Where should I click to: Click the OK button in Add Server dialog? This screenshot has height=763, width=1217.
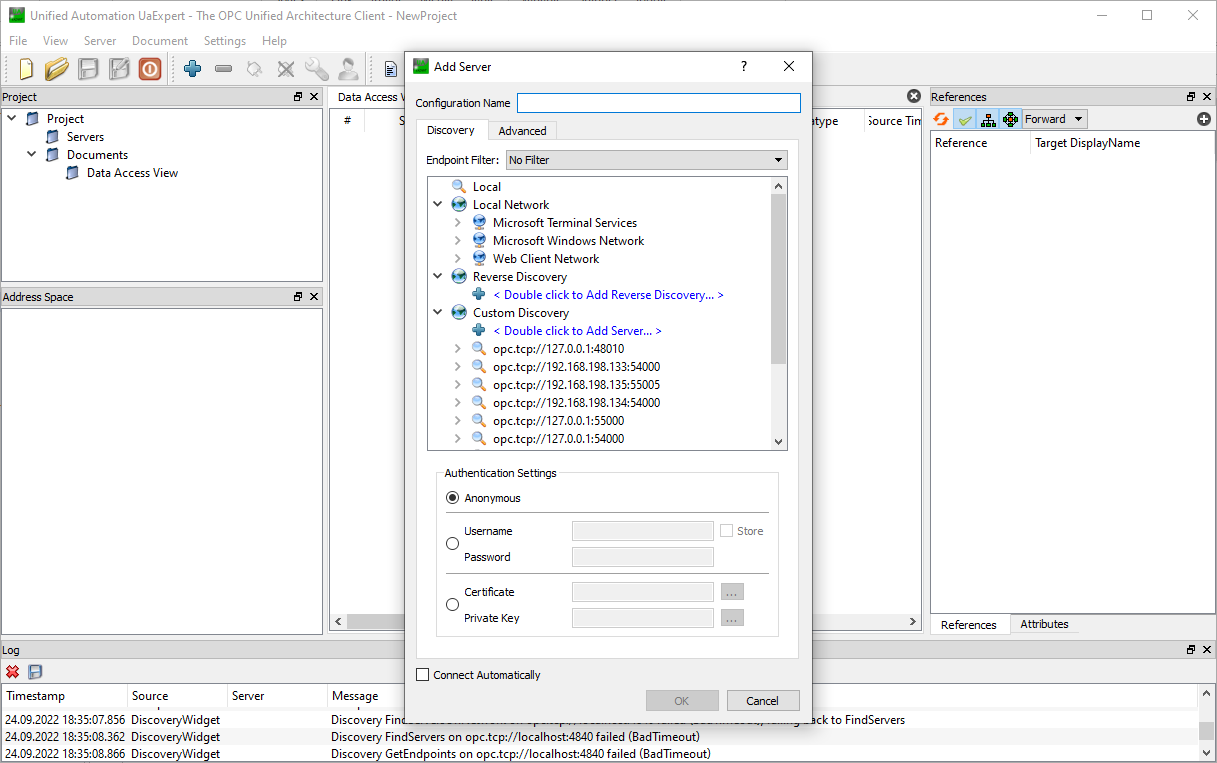(682, 701)
